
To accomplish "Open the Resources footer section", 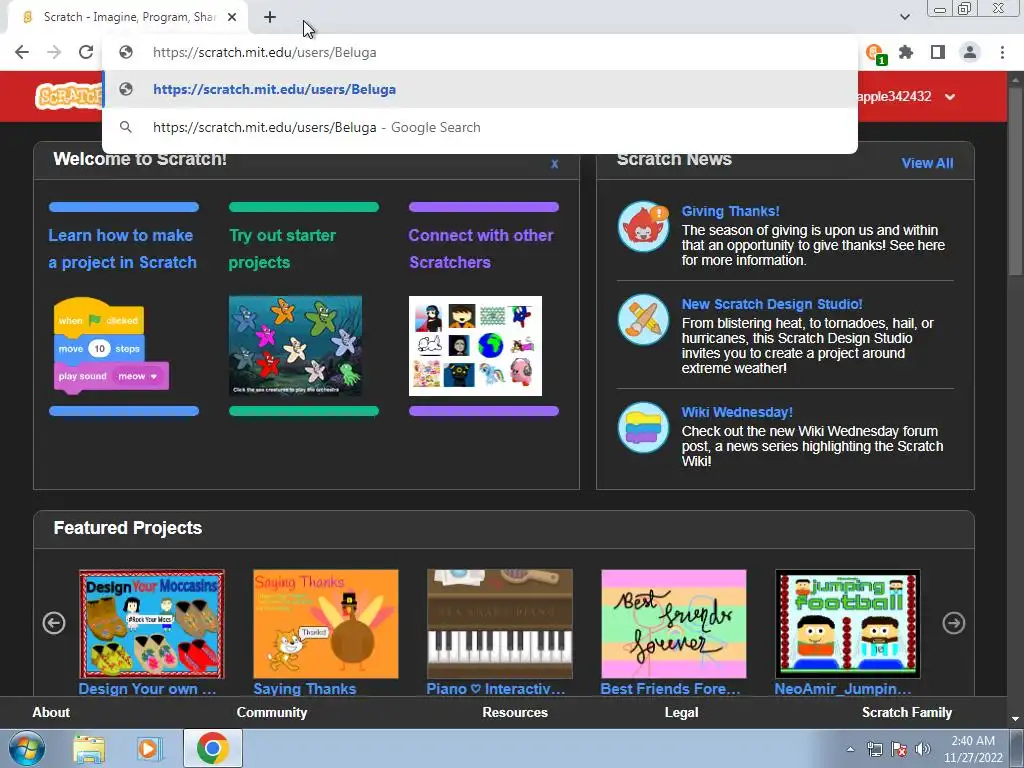I will coord(515,712).
